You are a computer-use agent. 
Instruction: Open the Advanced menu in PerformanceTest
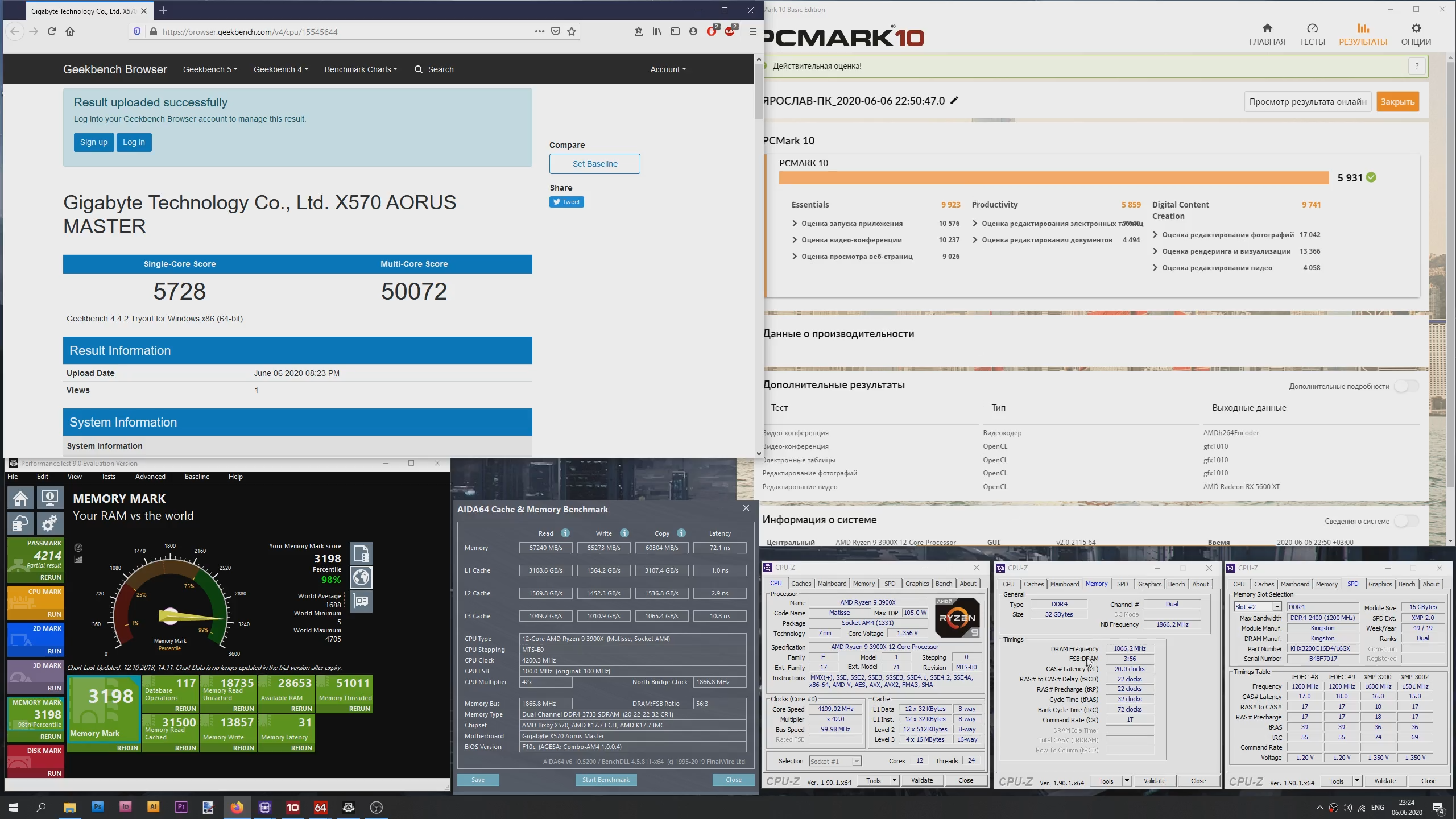[x=150, y=477]
